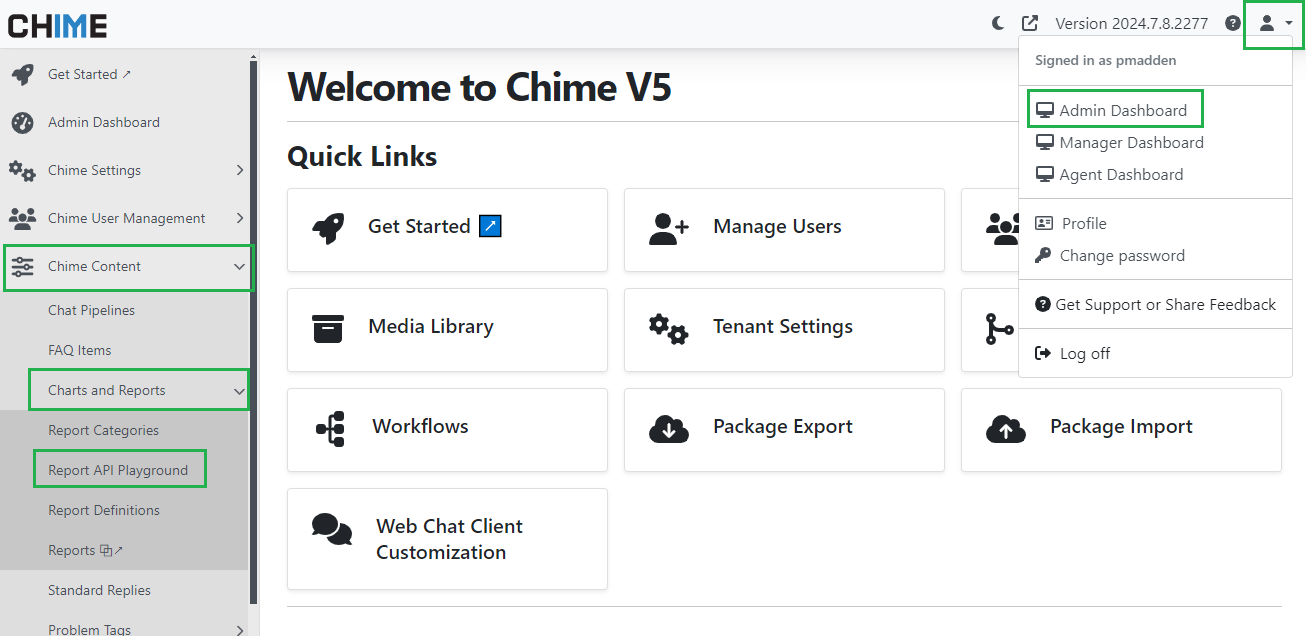Click the open-in-new-window icon beside Version

point(1030,23)
